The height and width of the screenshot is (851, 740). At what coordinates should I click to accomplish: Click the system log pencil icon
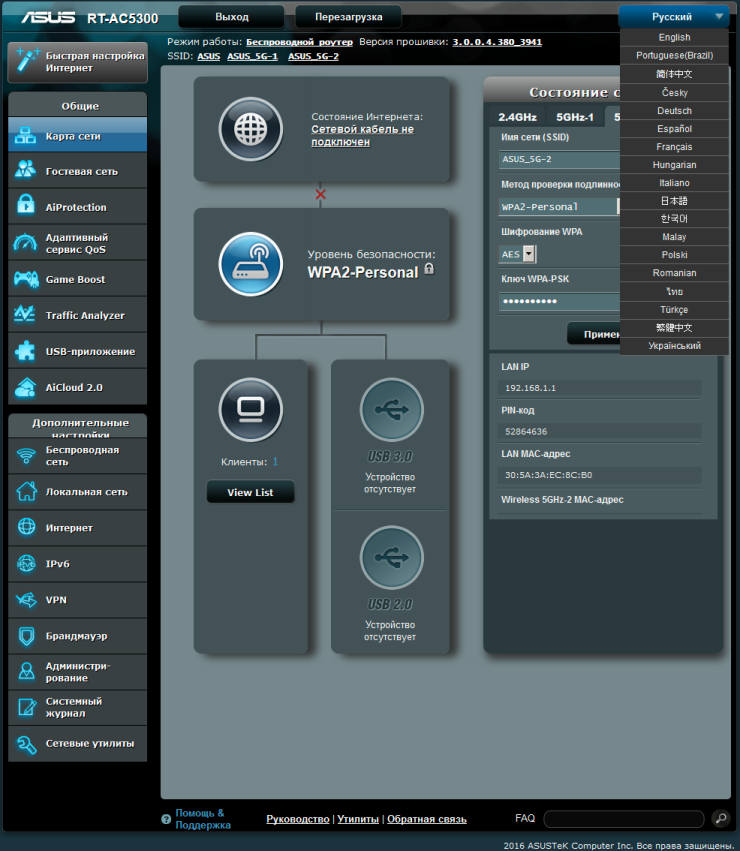26,707
